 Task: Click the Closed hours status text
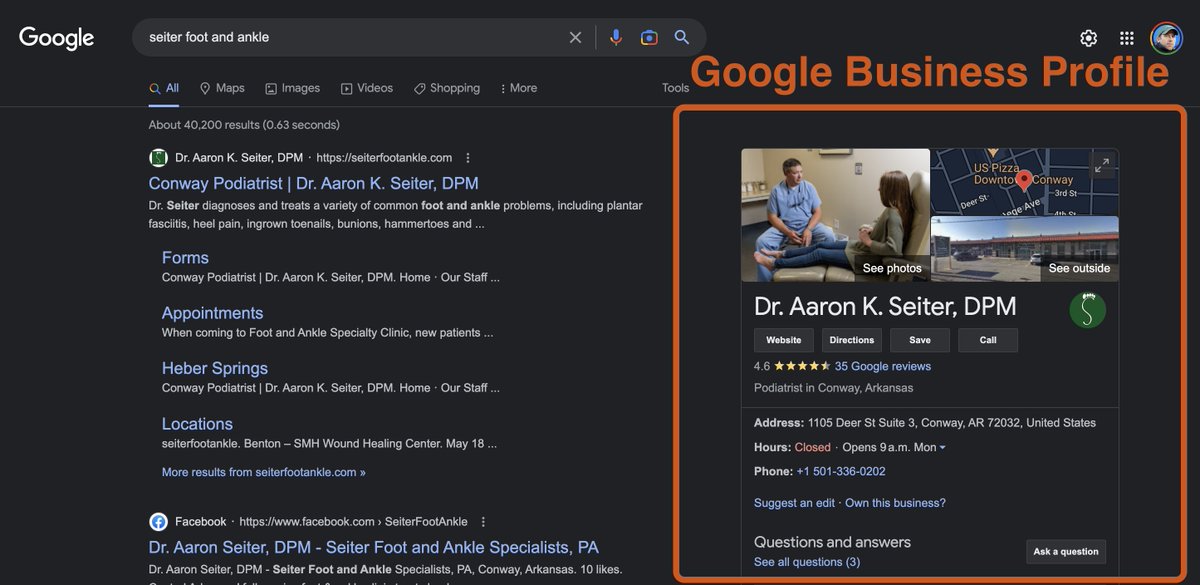point(813,448)
